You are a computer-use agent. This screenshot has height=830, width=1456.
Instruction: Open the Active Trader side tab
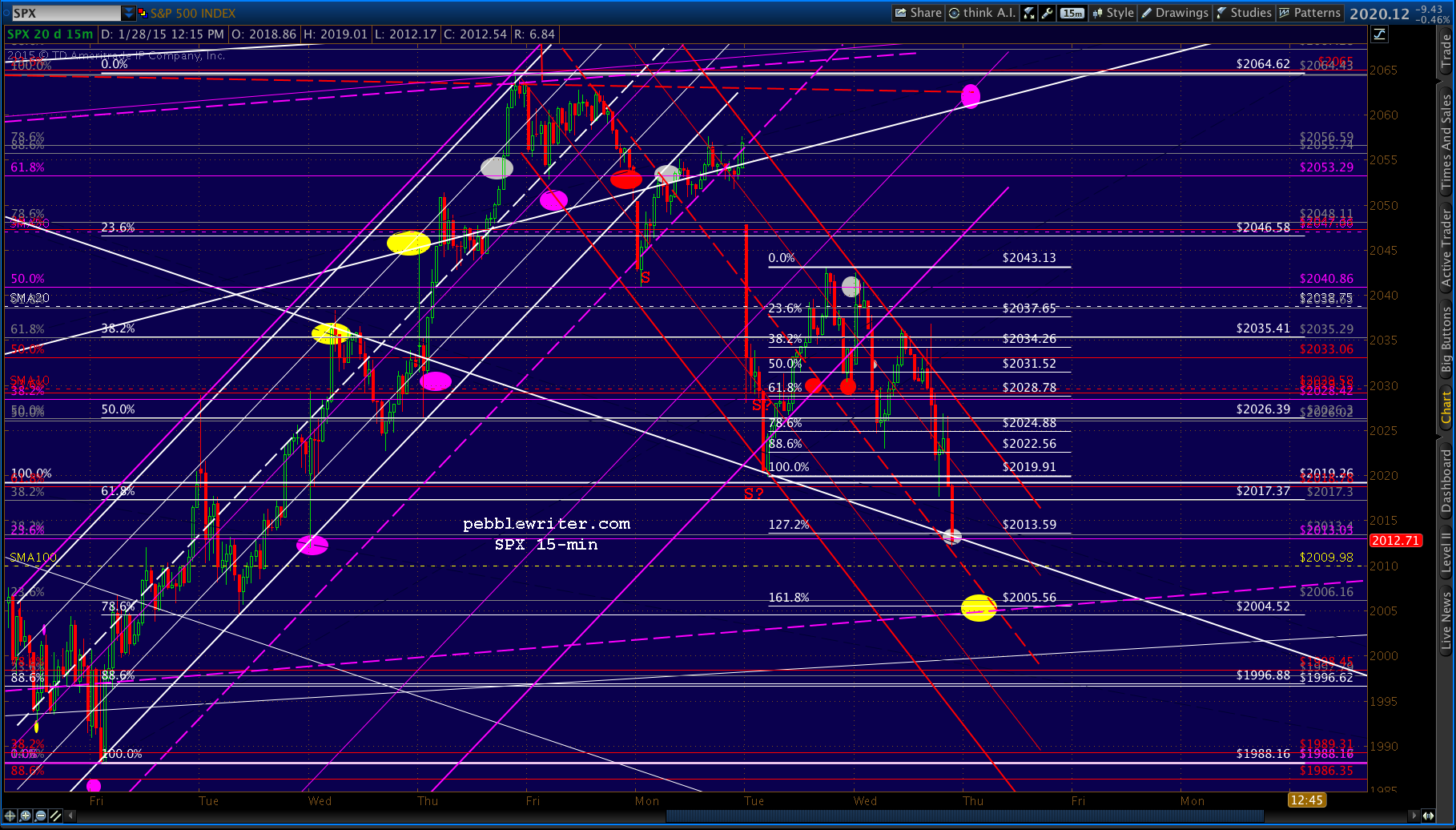[x=1446, y=248]
